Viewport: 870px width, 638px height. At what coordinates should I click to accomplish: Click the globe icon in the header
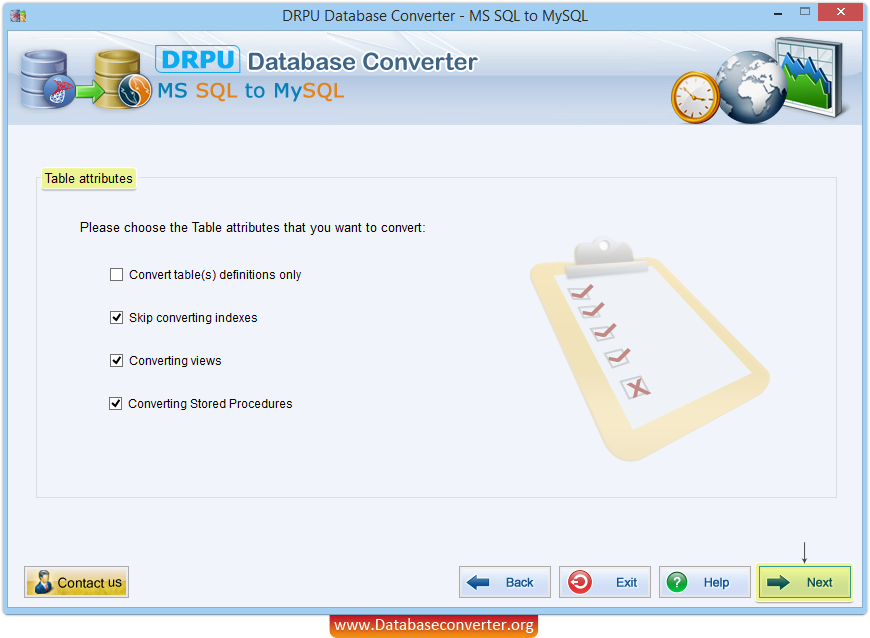pyautogui.click(x=751, y=87)
